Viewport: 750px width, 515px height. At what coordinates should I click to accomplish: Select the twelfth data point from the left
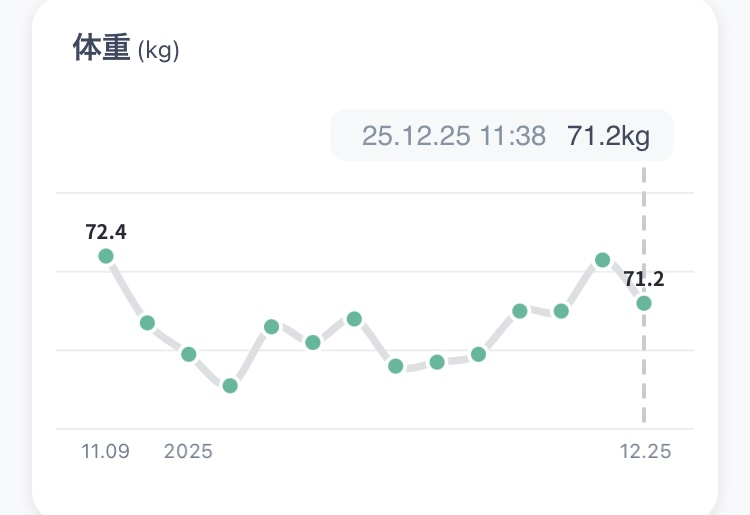561,311
